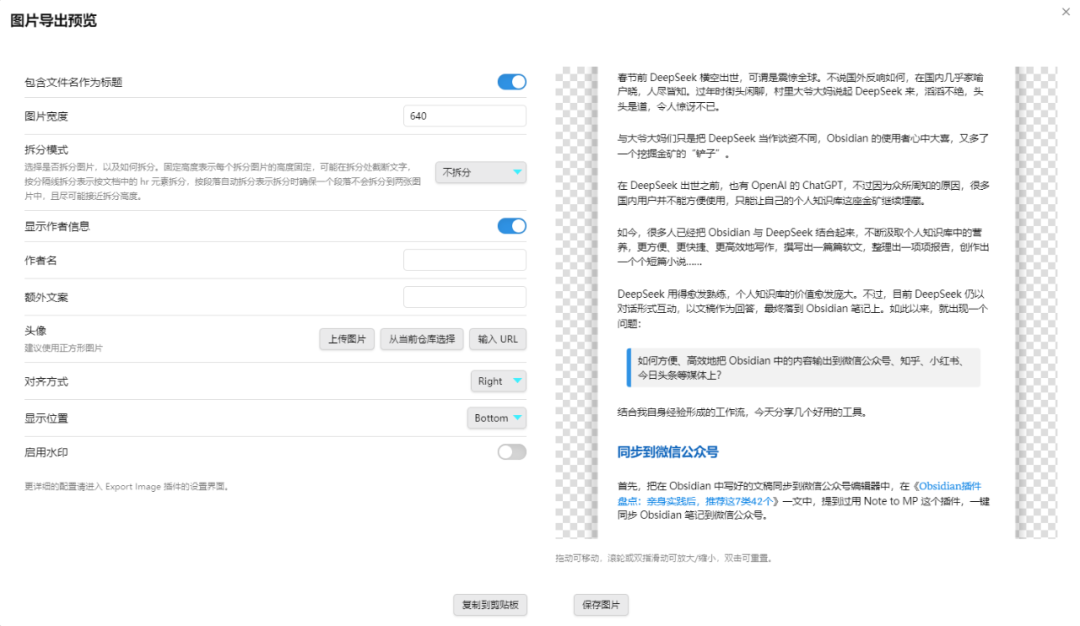
Task: Click the 头像 setting label
Action: click(35, 331)
